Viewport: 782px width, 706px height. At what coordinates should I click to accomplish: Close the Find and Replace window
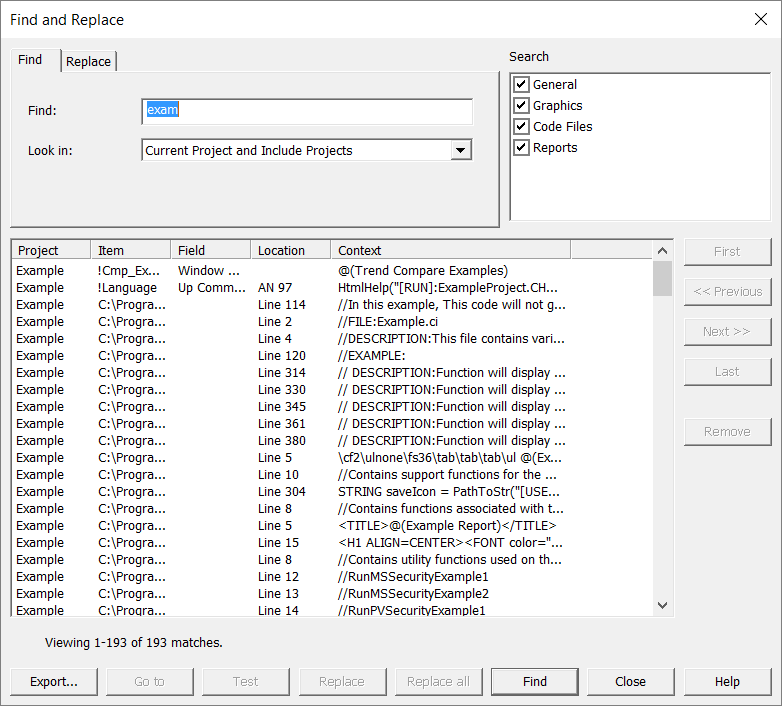coord(758,20)
